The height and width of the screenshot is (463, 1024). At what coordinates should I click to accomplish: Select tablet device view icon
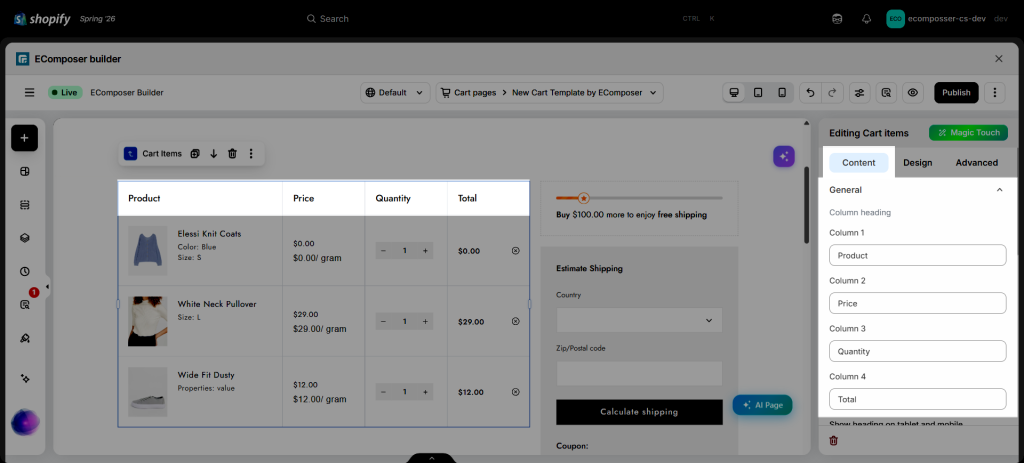click(758, 93)
